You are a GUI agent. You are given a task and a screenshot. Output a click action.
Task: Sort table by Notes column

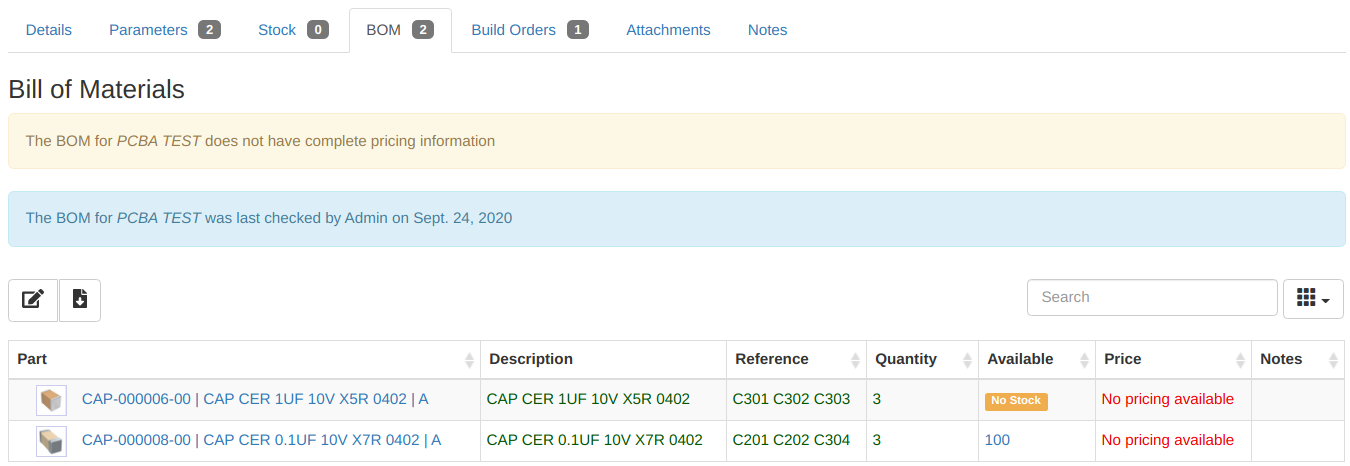[1296, 359]
